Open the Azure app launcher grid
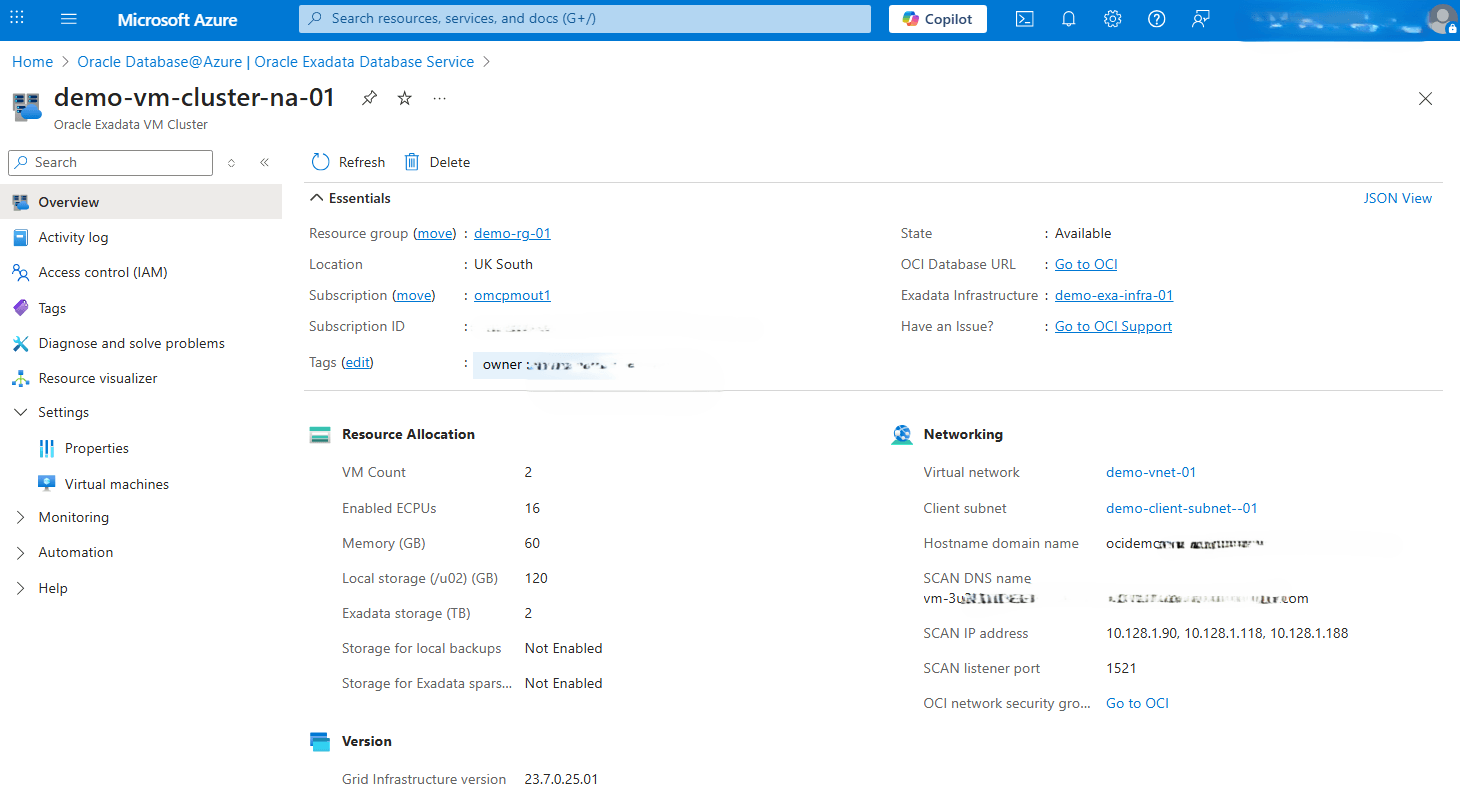Image resolution: width=1460 pixels, height=800 pixels. click(15, 19)
